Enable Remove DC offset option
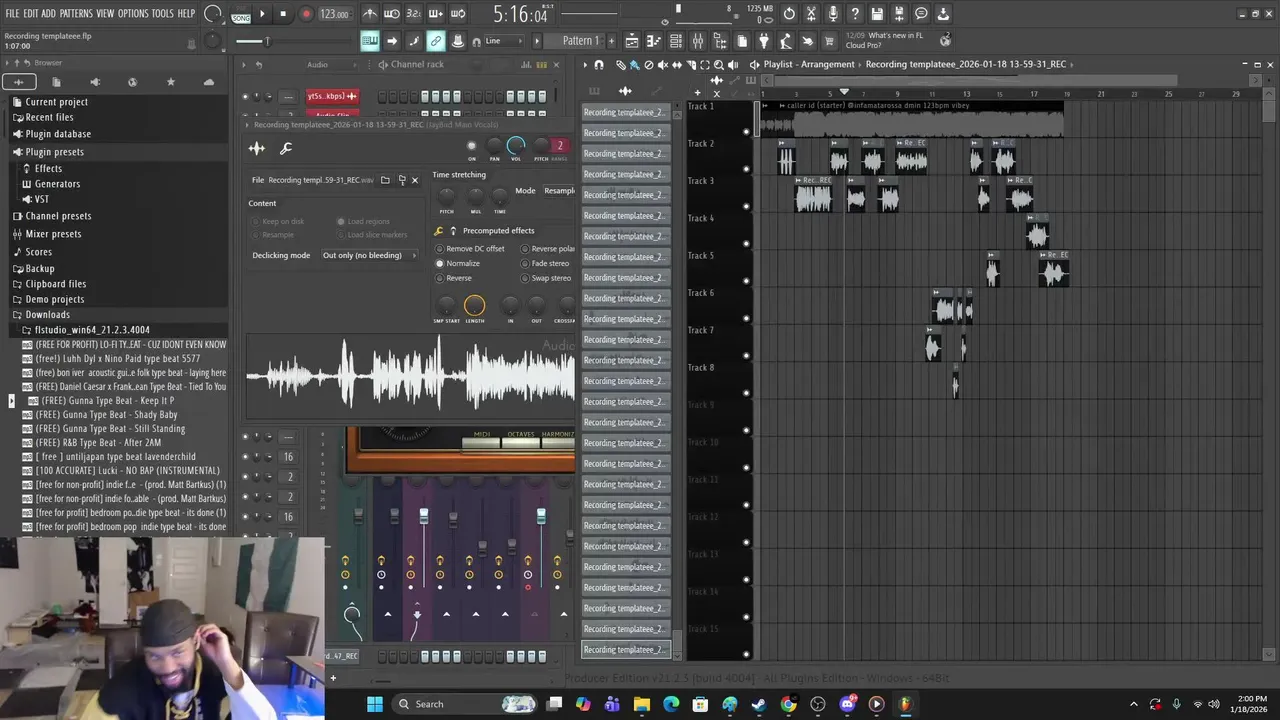The width and height of the screenshot is (1280, 720). [x=470, y=248]
